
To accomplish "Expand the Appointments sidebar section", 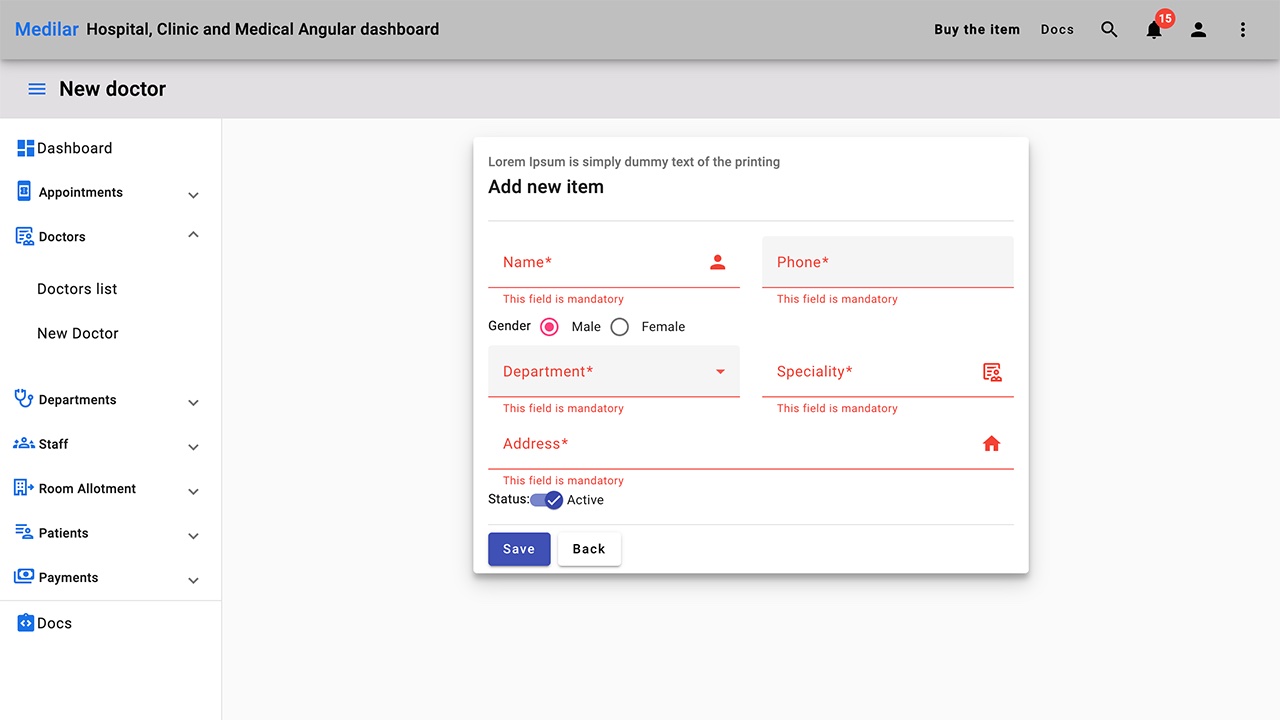I will [x=192, y=194].
